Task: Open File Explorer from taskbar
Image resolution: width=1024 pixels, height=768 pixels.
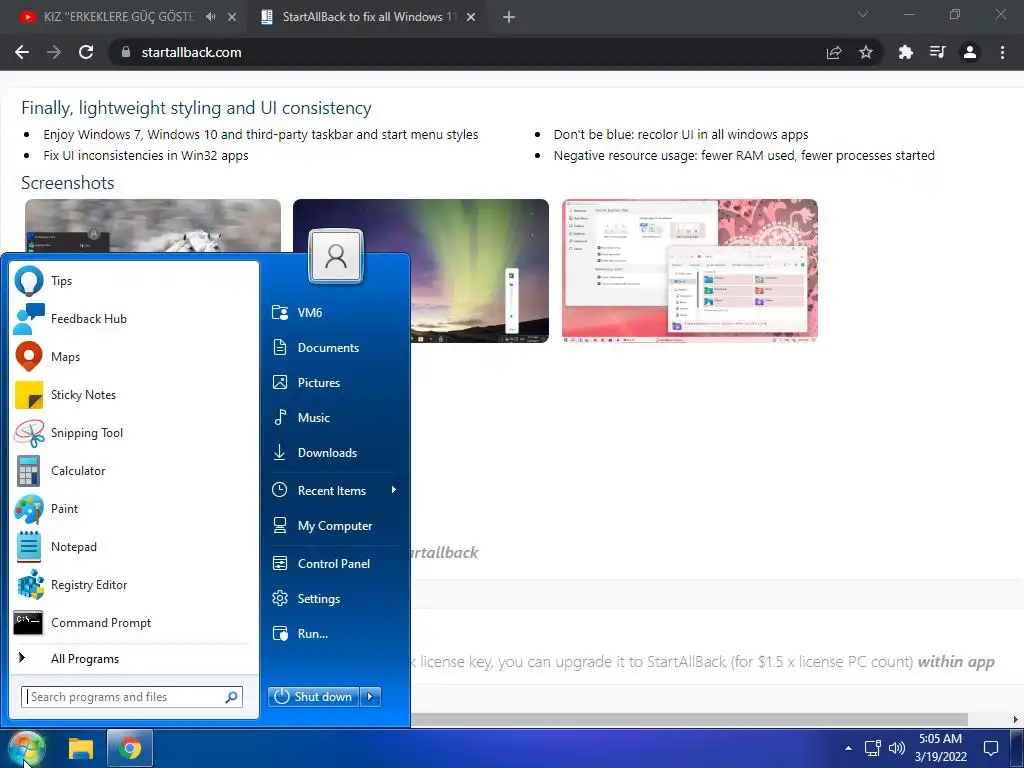Action: coord(81,748)
